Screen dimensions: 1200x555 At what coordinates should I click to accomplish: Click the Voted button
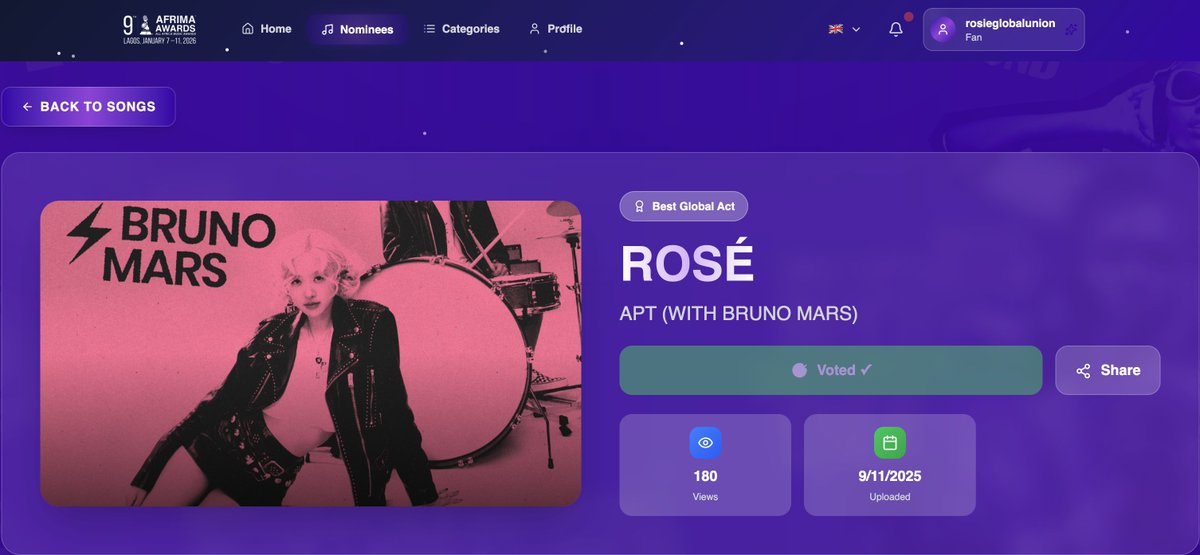point(831,370)
